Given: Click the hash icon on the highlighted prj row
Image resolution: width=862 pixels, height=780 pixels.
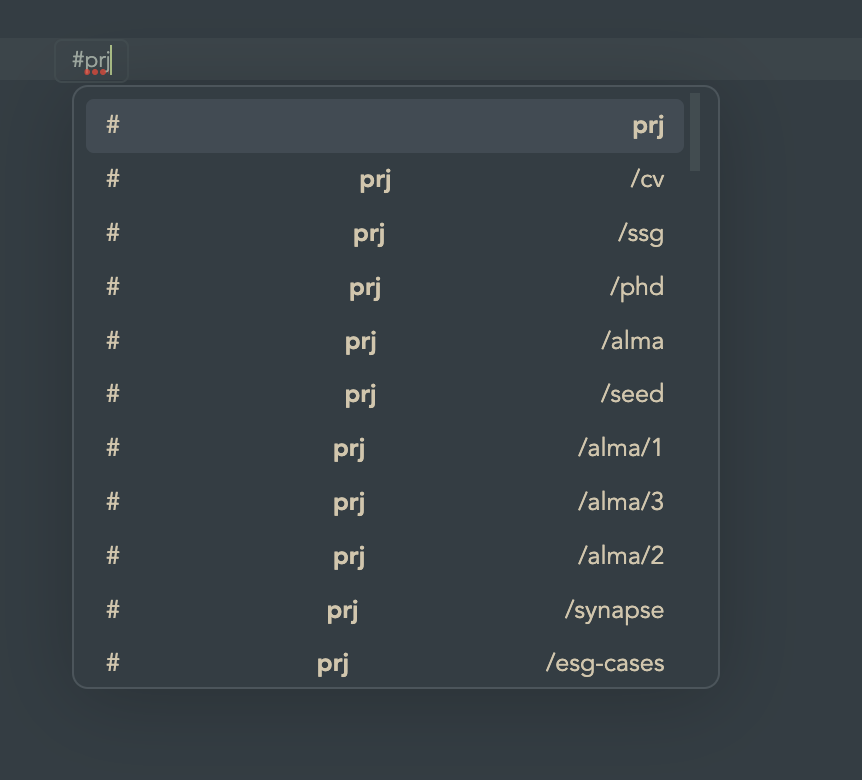Looking at the screenshot, I should (112, 126).
